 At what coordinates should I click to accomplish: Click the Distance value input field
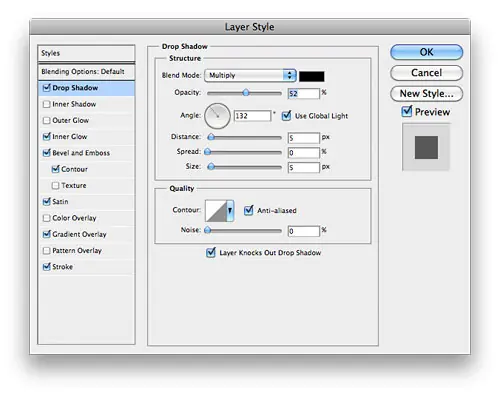(303, 138)
